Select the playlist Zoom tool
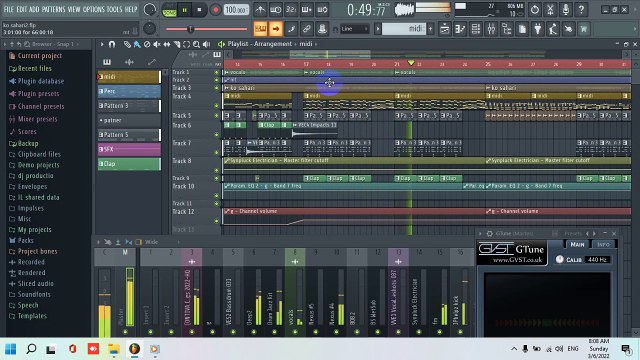Viewport: 640px width, 360px height. tap(196, 44)
